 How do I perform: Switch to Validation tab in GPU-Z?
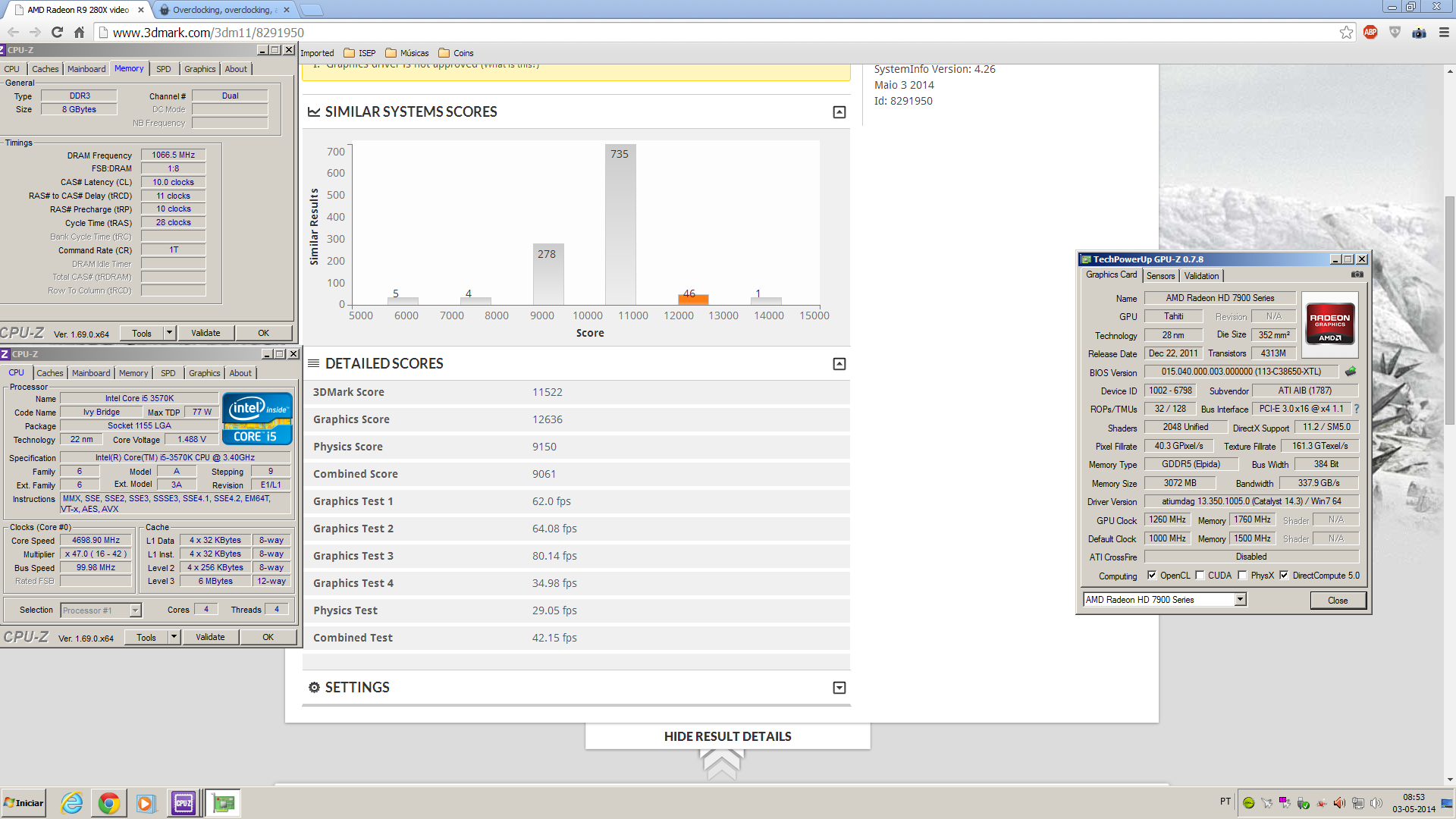[x=1201, y=276]
